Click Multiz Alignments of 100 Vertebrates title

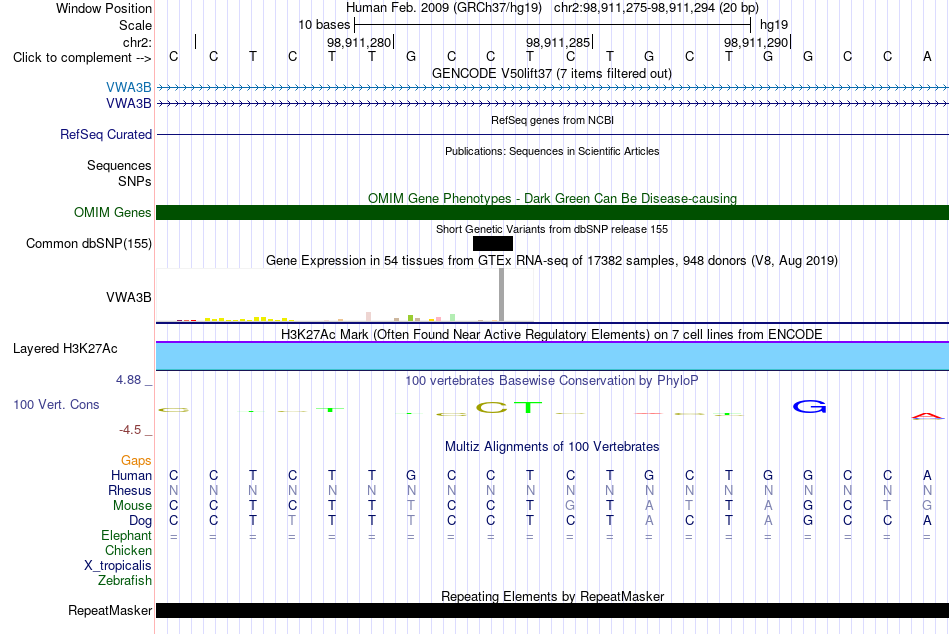click(x=552, y=447)
